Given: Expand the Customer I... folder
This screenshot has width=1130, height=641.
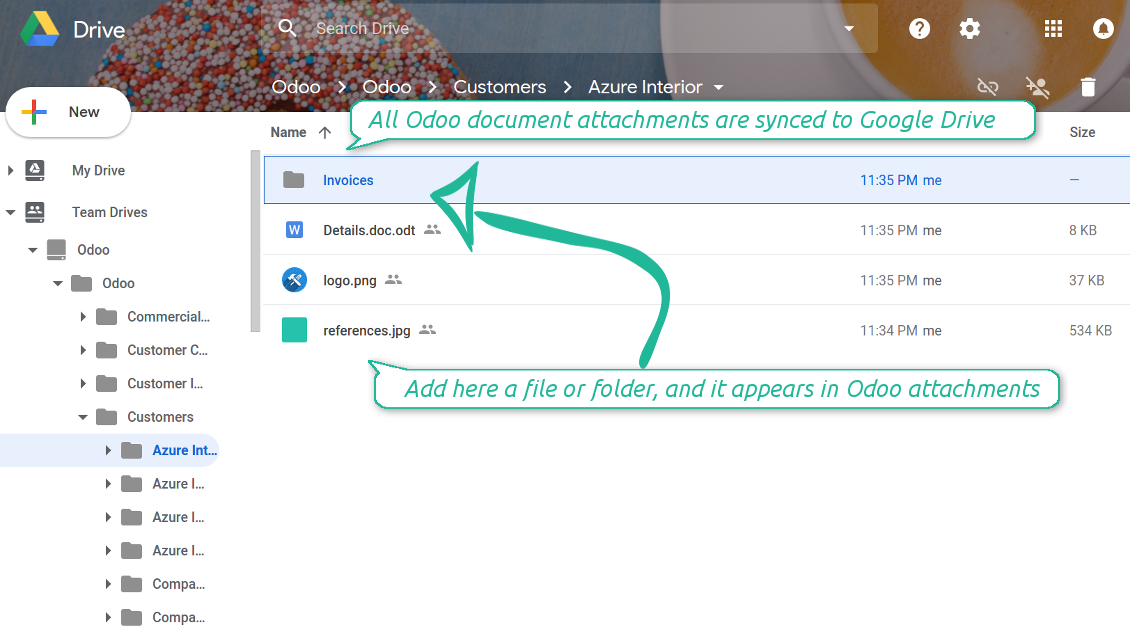Looking at the screenshot, I should [83, 384].
